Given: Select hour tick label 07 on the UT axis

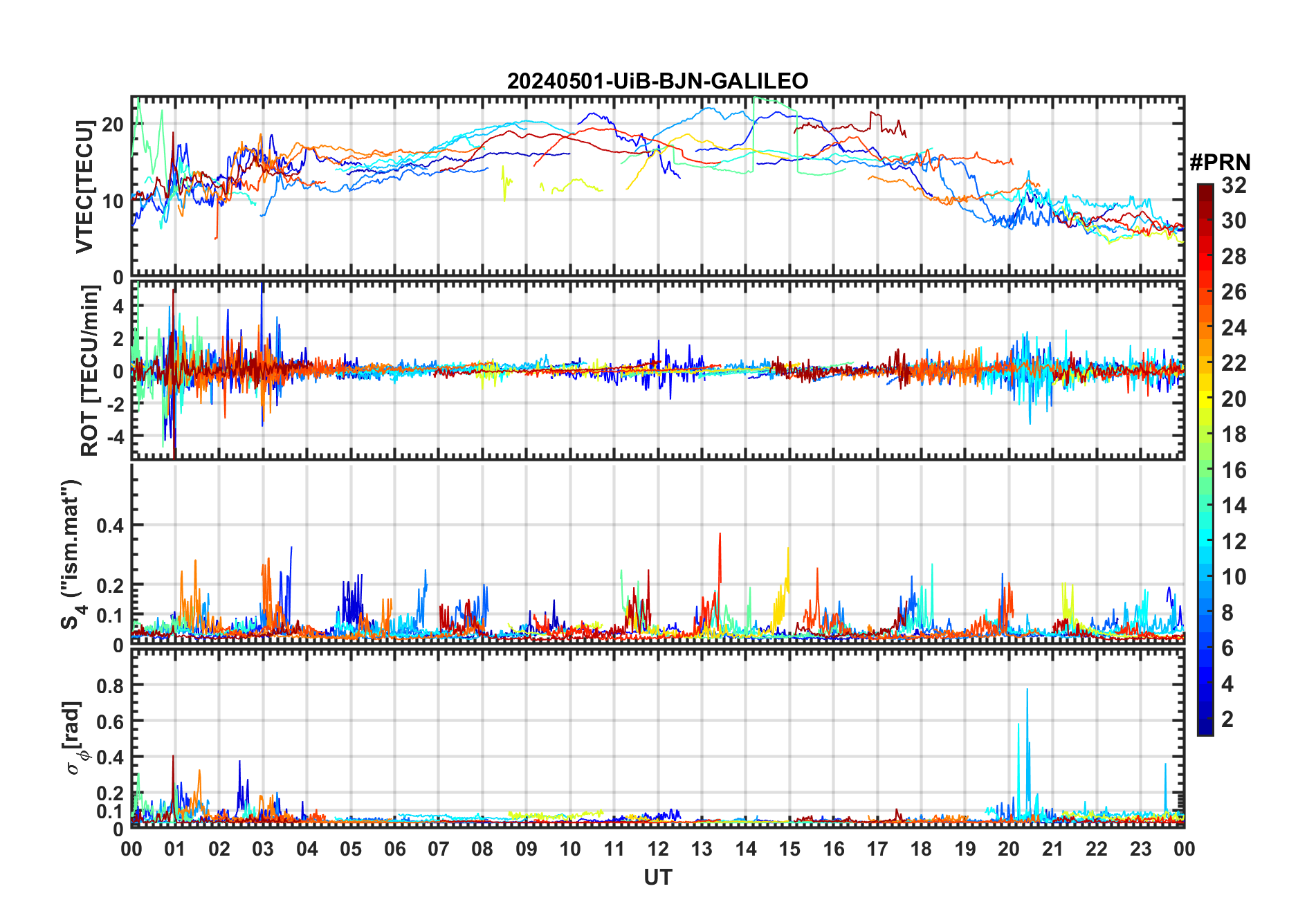Looking at the screenshot, I should coord(439,849).
